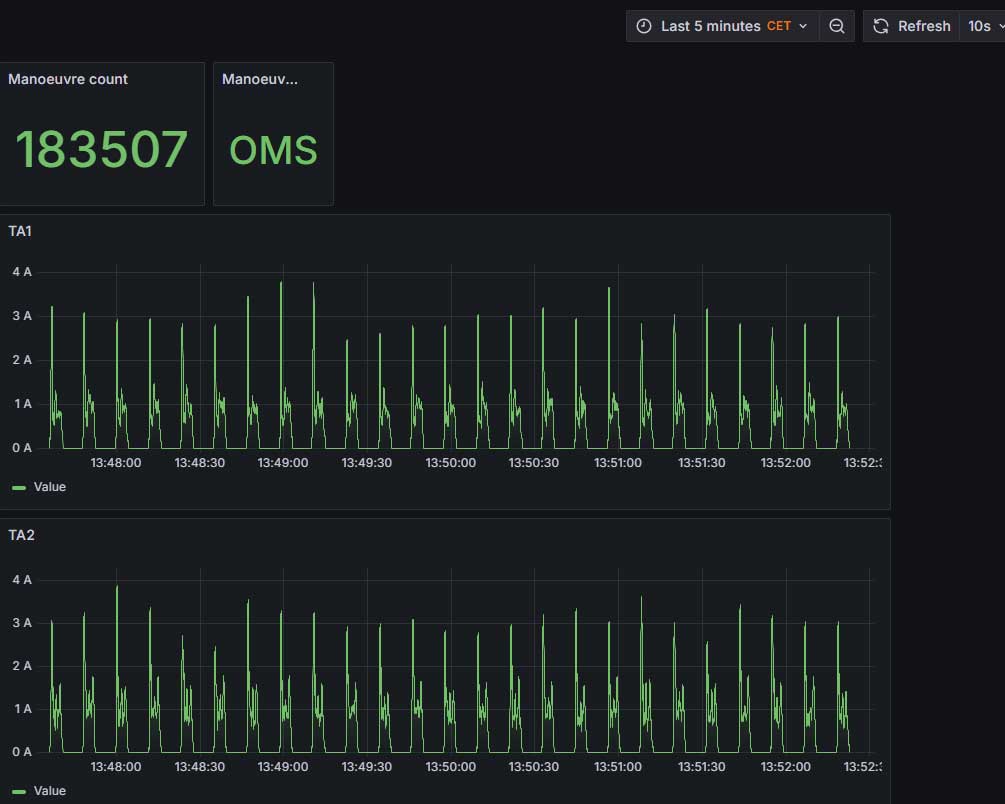This screenshot has height=804, width=1005.
Task: Open the Last 5 minutes time range
Action: pos(710,26)
